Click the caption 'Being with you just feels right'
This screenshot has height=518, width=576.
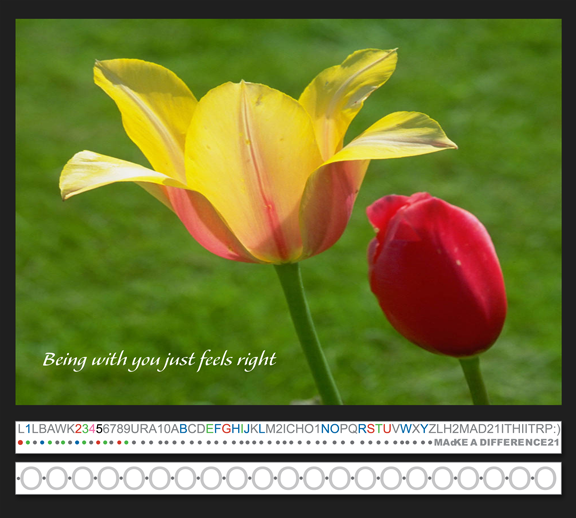pos(159,360)
